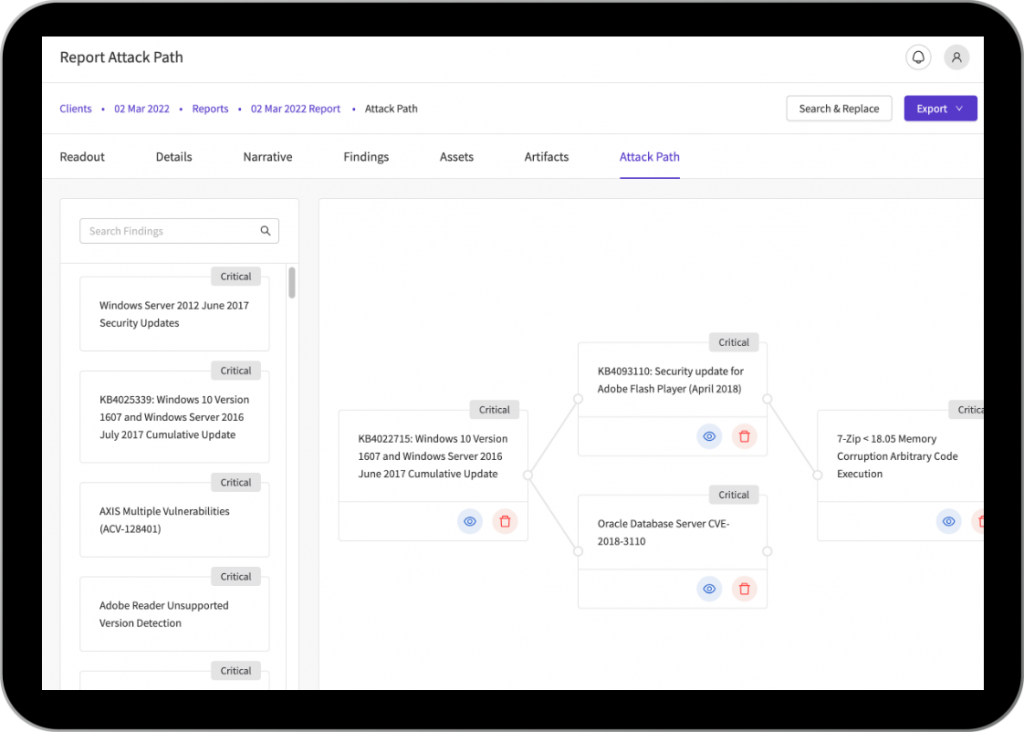This screenshot has width=1024, height=732.
Task: Open the notifications bell icon
Action: [x=917, y=58]
